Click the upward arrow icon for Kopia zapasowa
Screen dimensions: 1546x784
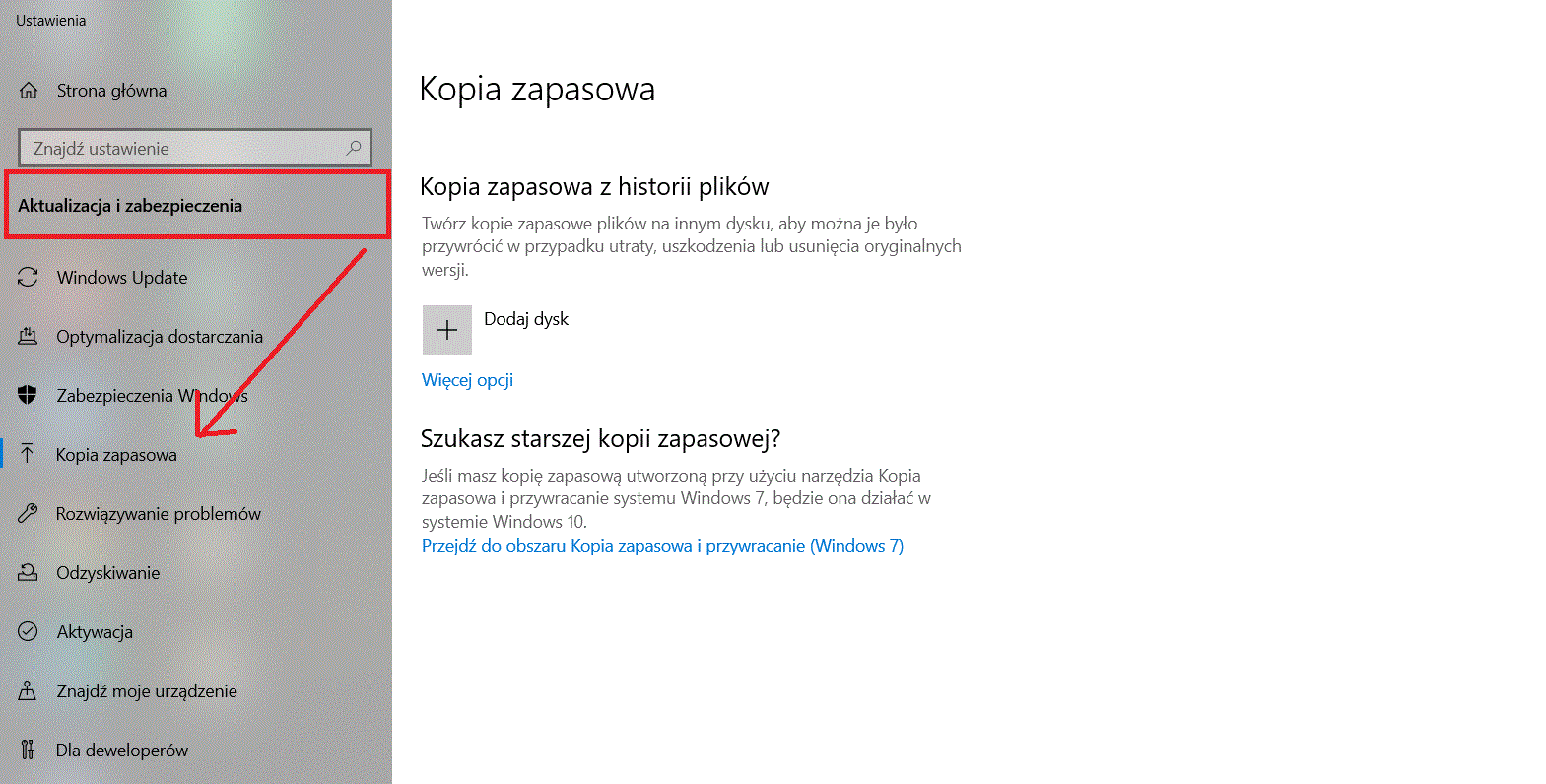point(28,454)
